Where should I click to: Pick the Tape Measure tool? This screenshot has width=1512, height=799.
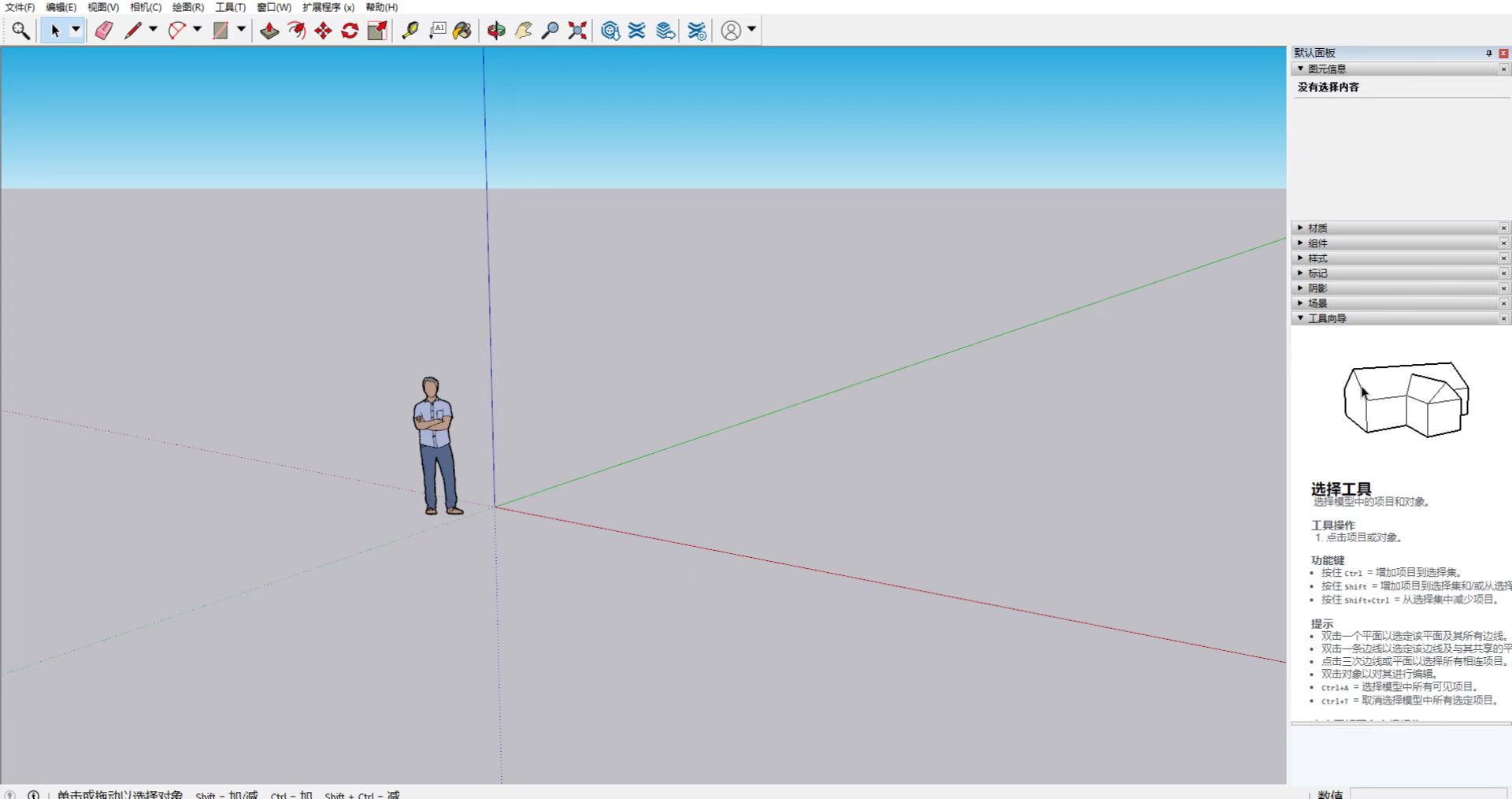[x=409, y=31]
